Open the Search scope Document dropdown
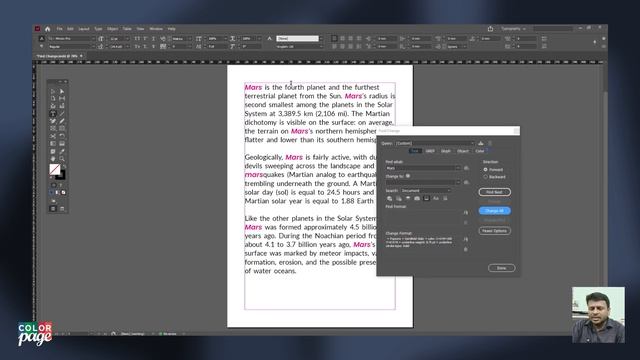Image resolution: width=640 pixels, height=360 pixels. (425, 191)
